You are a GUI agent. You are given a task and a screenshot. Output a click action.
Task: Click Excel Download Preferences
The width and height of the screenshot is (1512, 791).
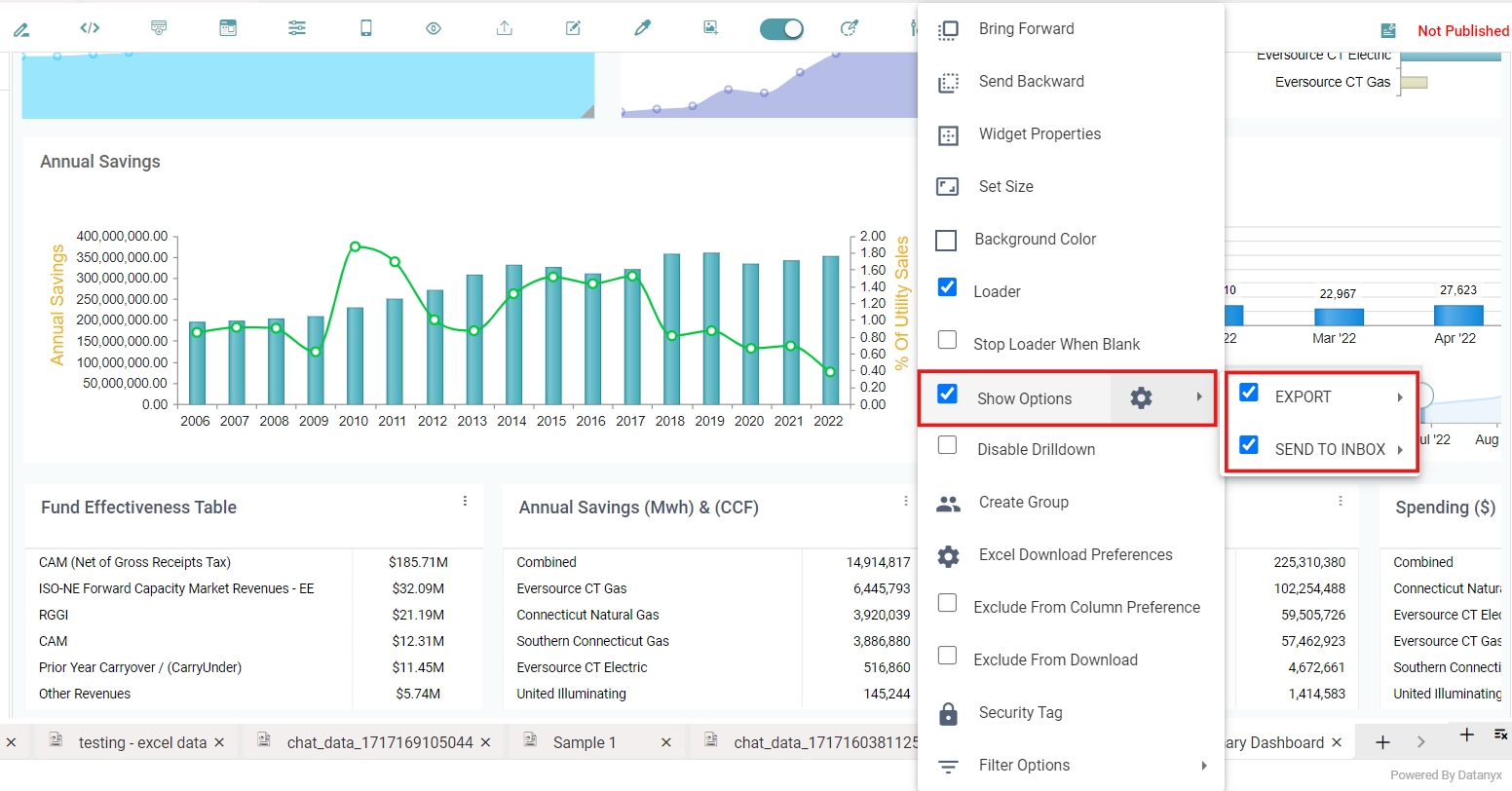1075,555
